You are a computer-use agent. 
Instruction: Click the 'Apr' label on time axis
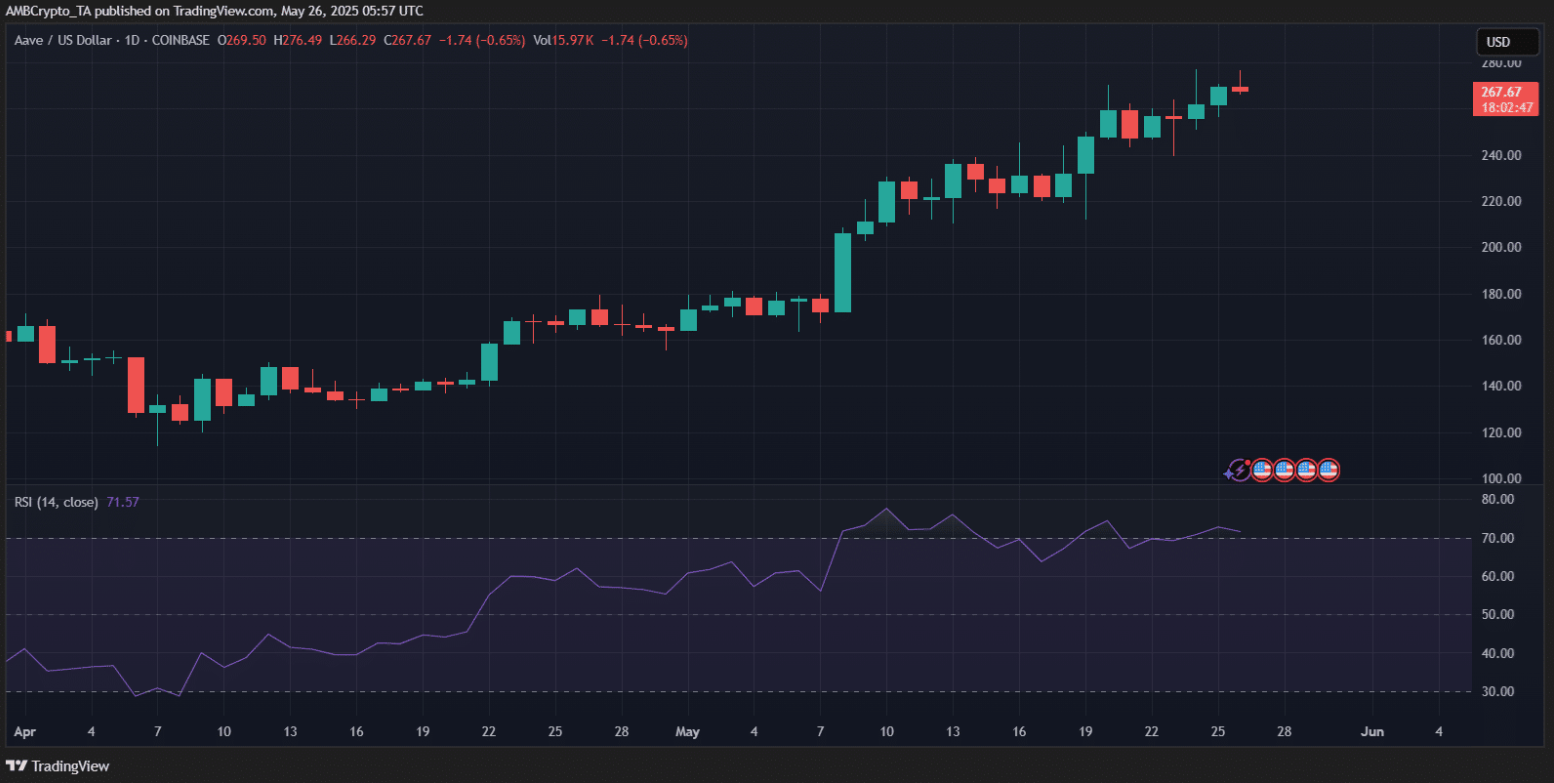tap(26, 731)
